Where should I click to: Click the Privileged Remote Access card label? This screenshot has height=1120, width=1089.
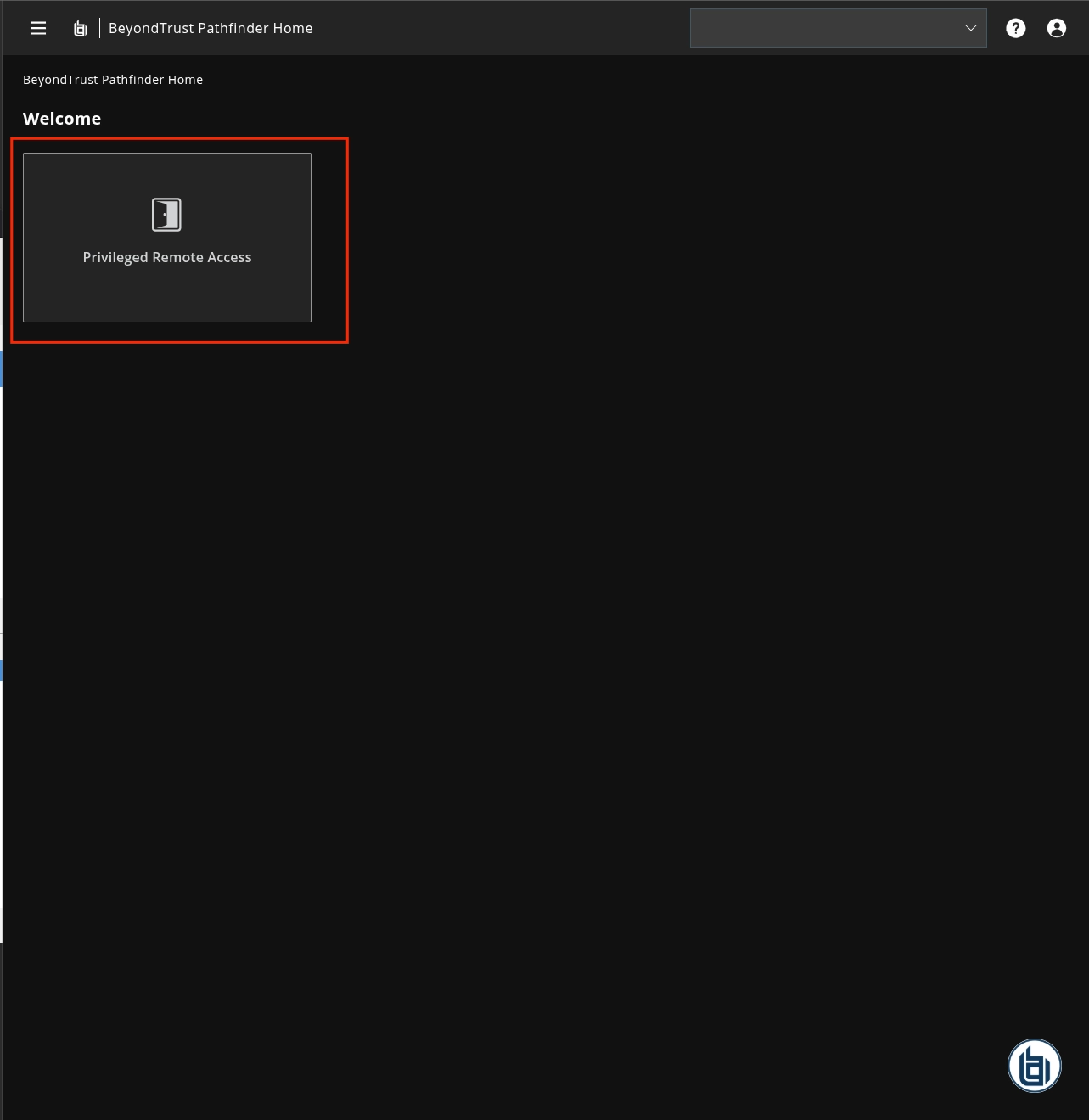[166, 257]
